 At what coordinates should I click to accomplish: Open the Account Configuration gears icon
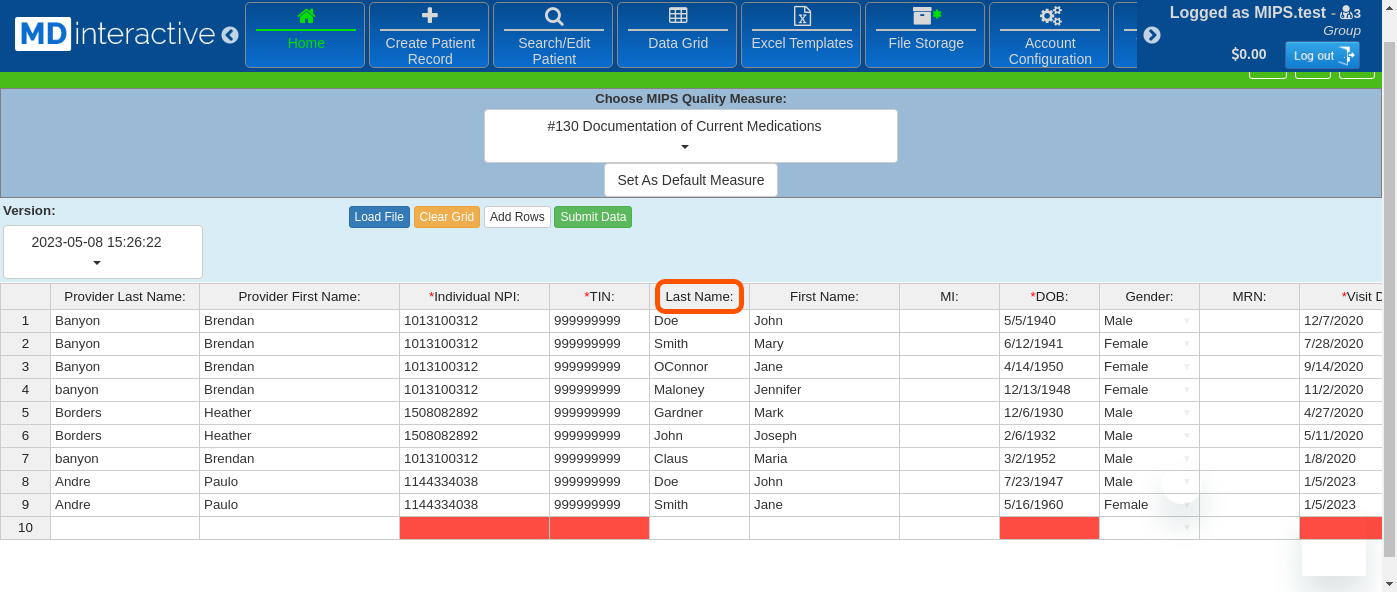tap(1050, 16)
